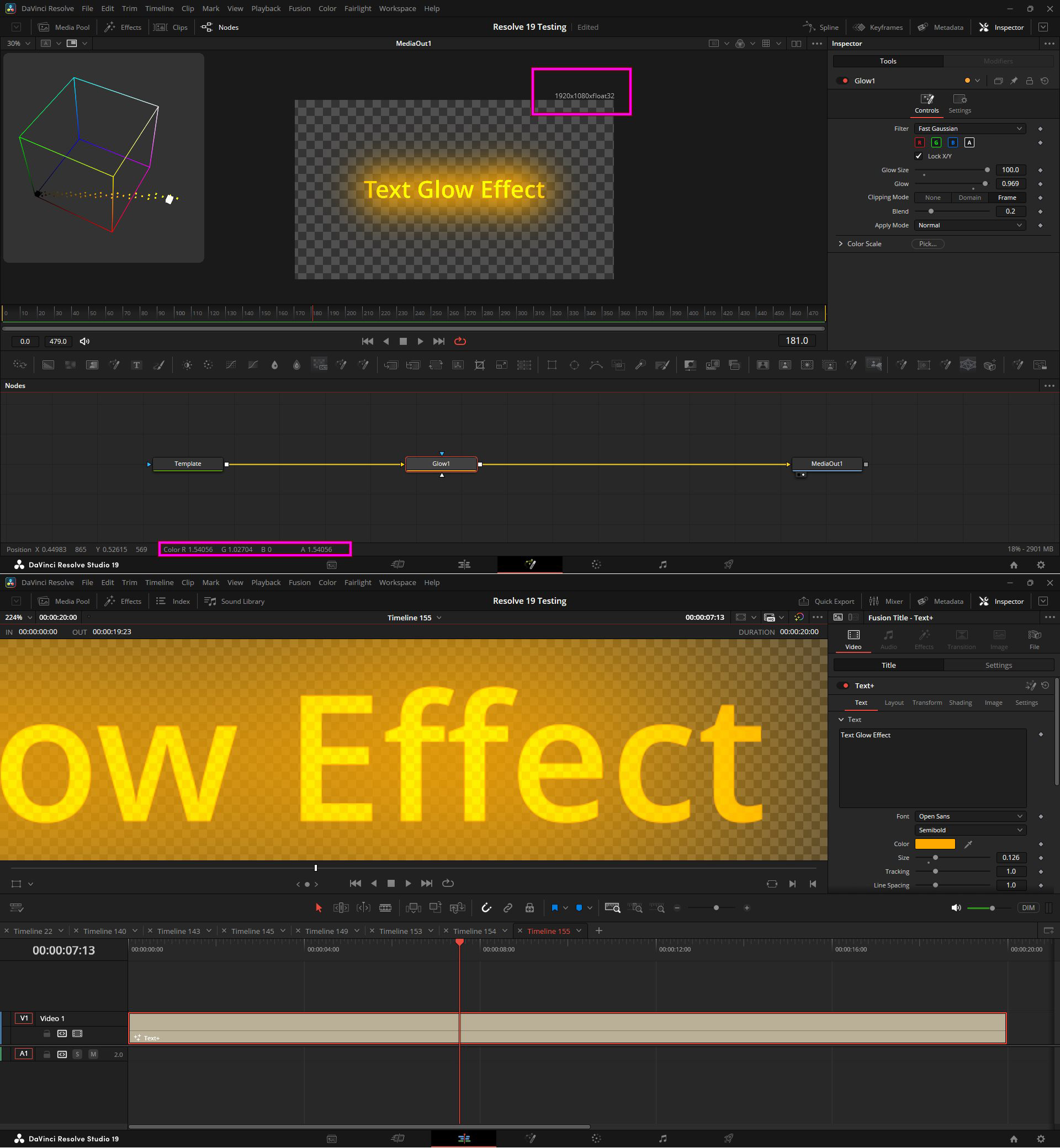This screenshot has width=1060, height=1148.
Task: Set Clipping Mode to Domain
Action: 969,197
